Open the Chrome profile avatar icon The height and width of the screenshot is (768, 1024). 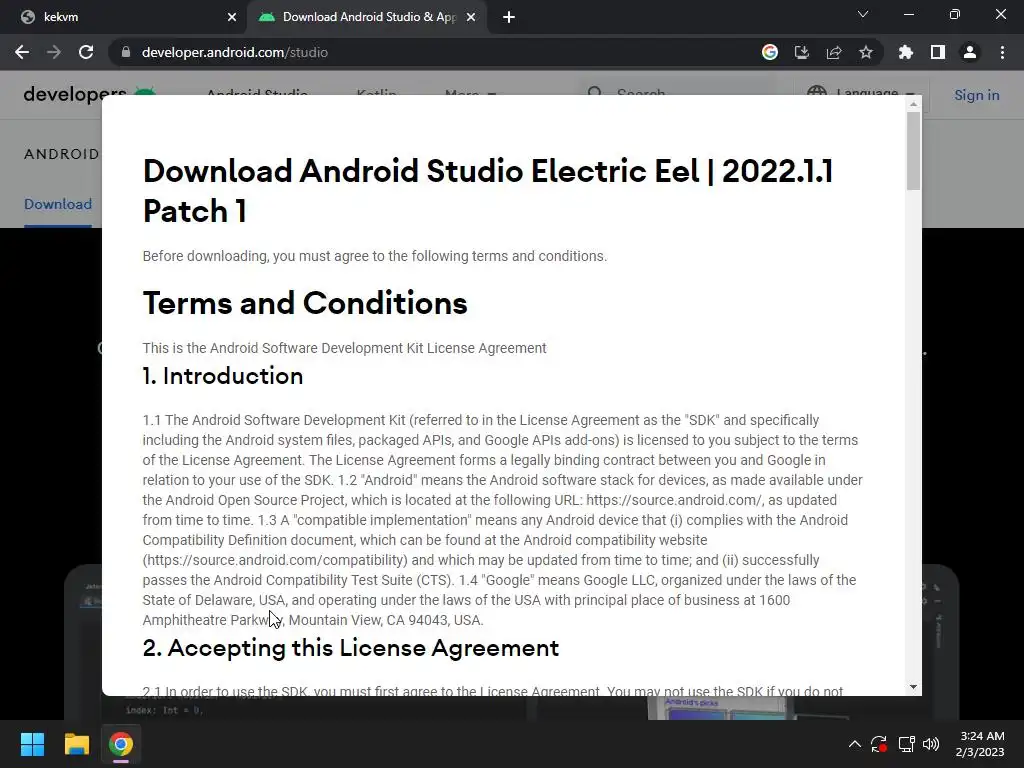tap(970, 52)
